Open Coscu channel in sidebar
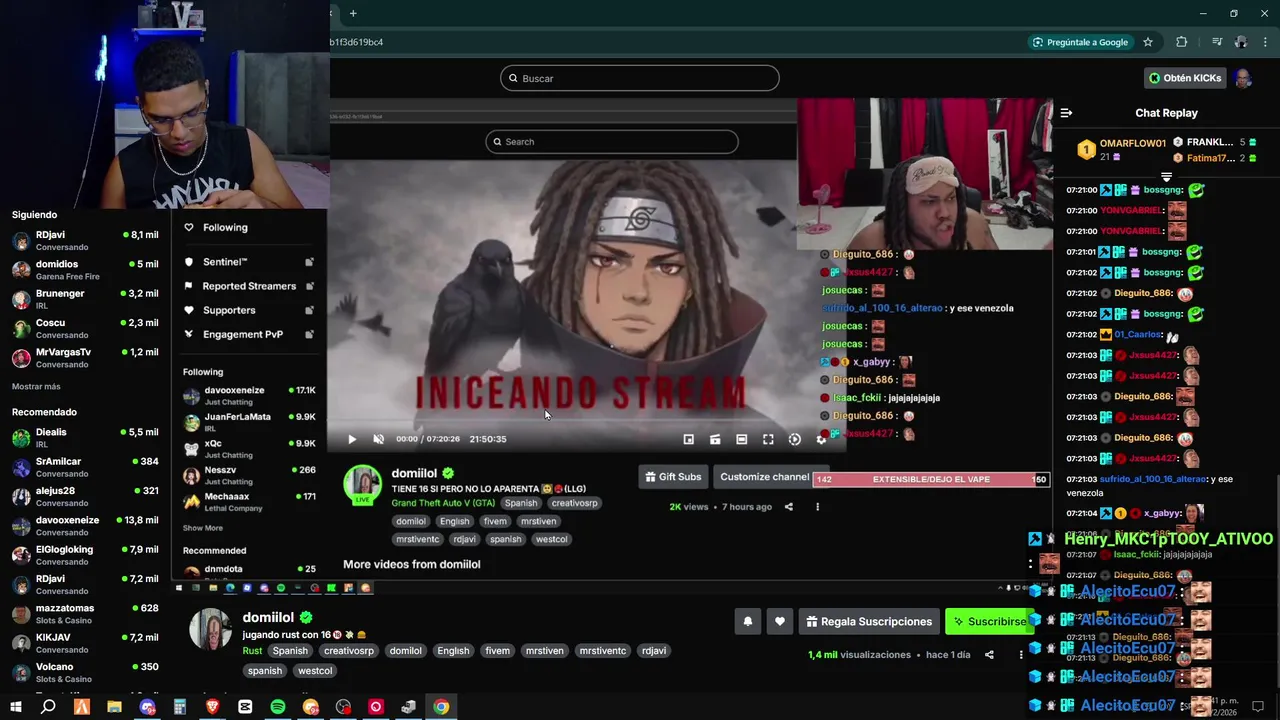Image resolution: width=1280 pixels, height=720 pixels. coord(85,328)
